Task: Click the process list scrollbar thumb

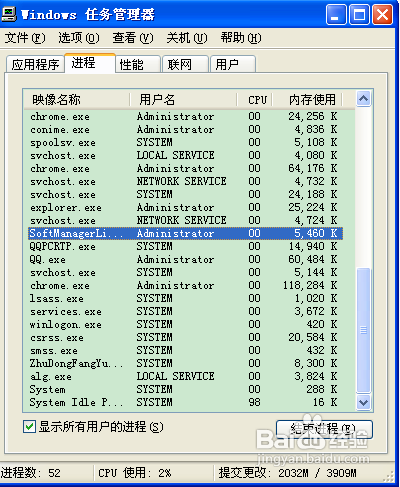Action: 363,330
